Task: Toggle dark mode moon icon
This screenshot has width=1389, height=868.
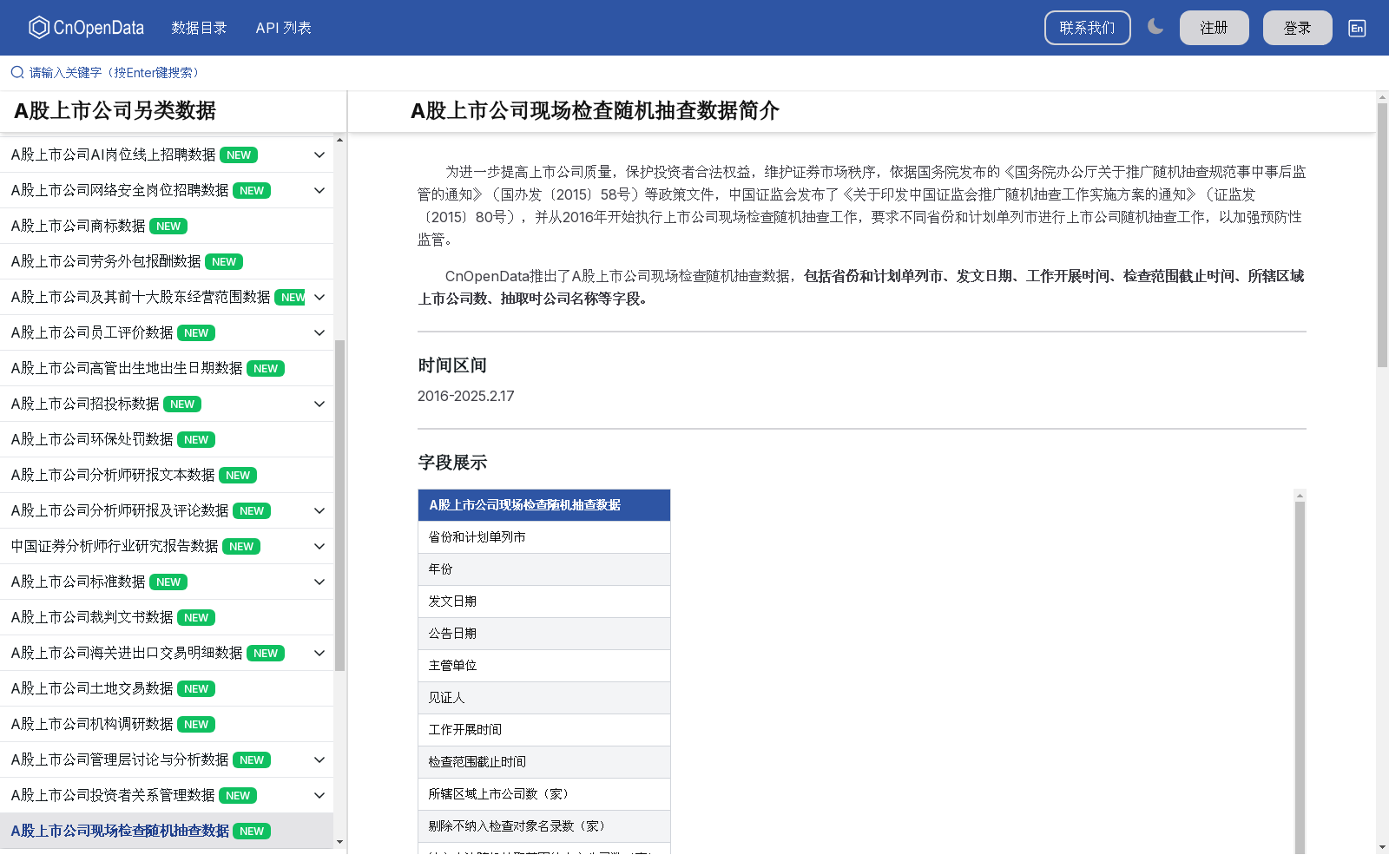Action: (x=1155, y=27)
